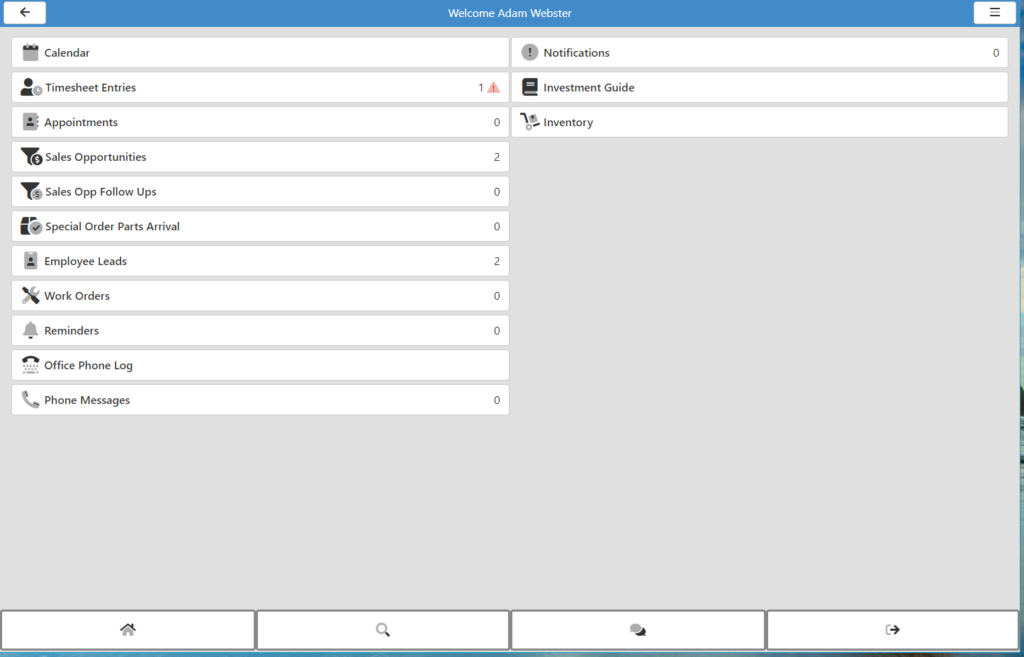The width and height of the screenshot is (1024, 657).
Task: Open the Office Phone Log row
Action: pyautogui.click(x=260, y=365)
